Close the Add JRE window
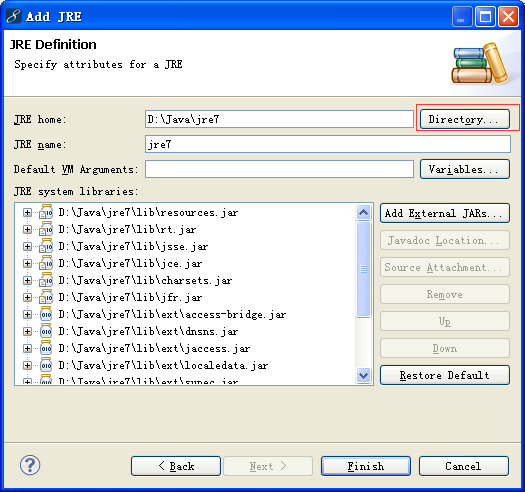This screenshot has width=525, height=492. [x=508, y=16]
